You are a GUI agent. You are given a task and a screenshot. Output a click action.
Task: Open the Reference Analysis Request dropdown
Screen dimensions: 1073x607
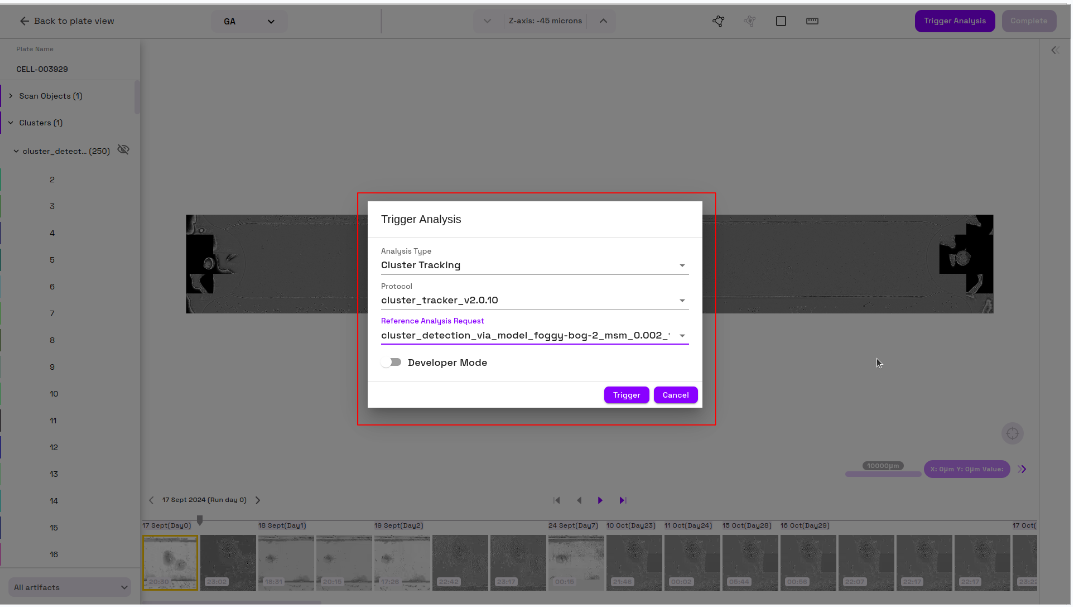point(682,335)
